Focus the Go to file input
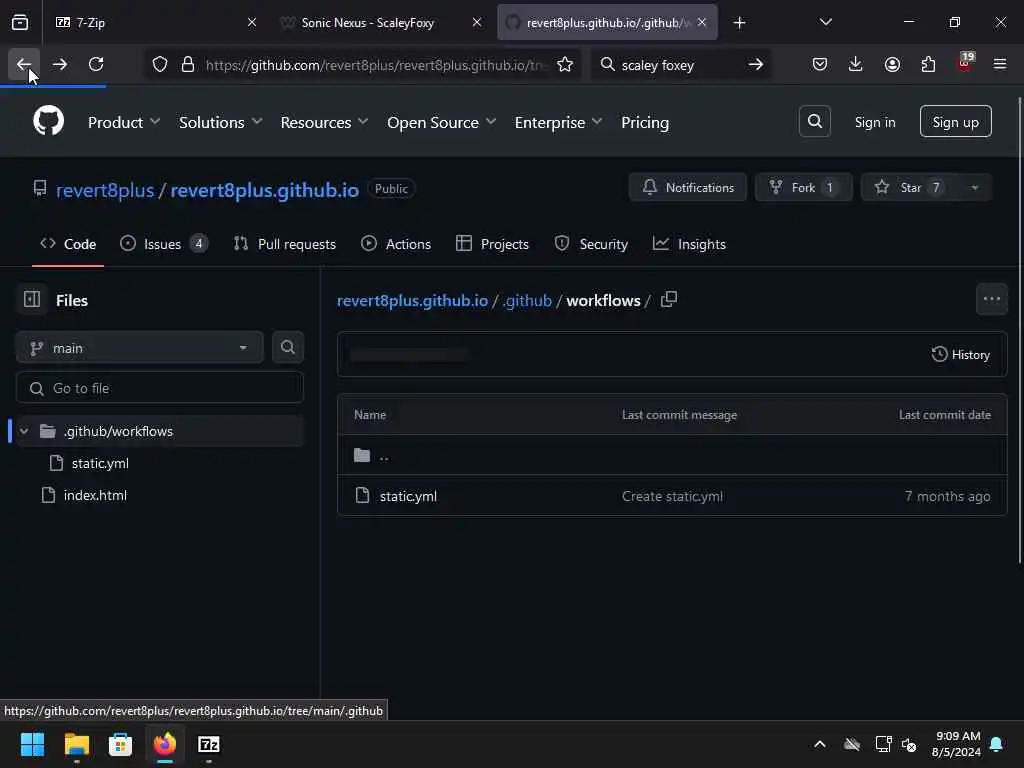 click(x=160, y=388)
